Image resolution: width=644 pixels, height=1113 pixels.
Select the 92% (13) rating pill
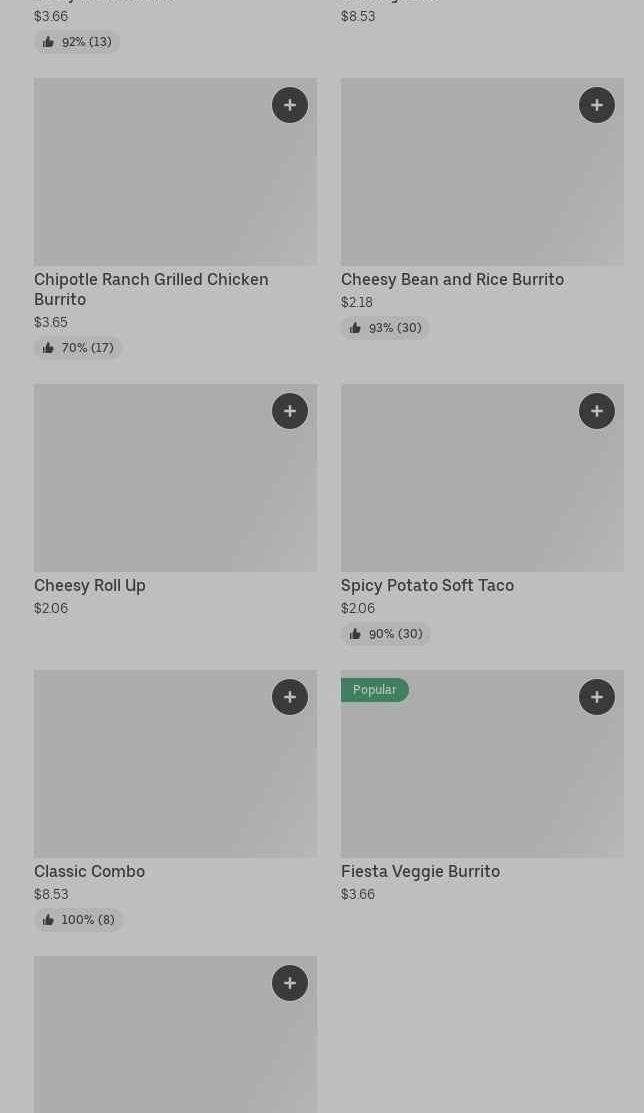pos(77,42)
